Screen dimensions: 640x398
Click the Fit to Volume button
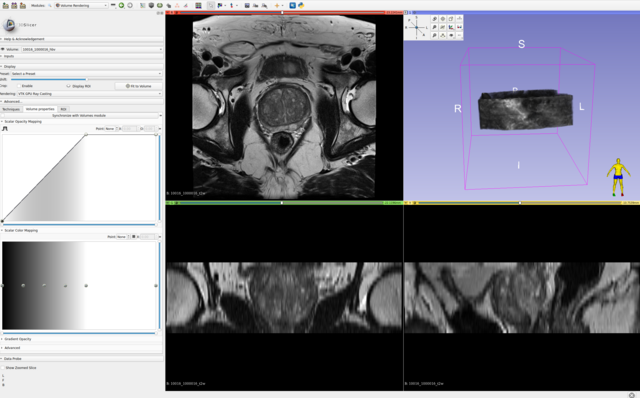click(x=138, y=86)
